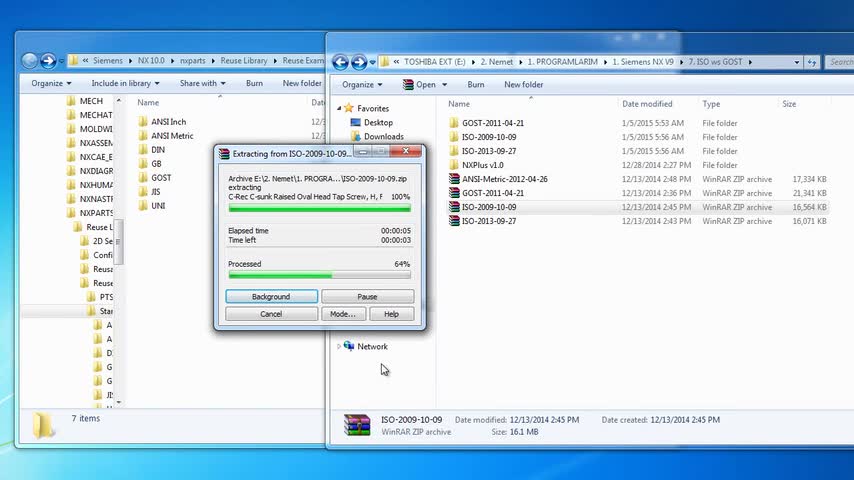The image size is (854, 480).
Task: Select the ISO-2013-09-27 ZIP archive icon
Action: point(454,221)
